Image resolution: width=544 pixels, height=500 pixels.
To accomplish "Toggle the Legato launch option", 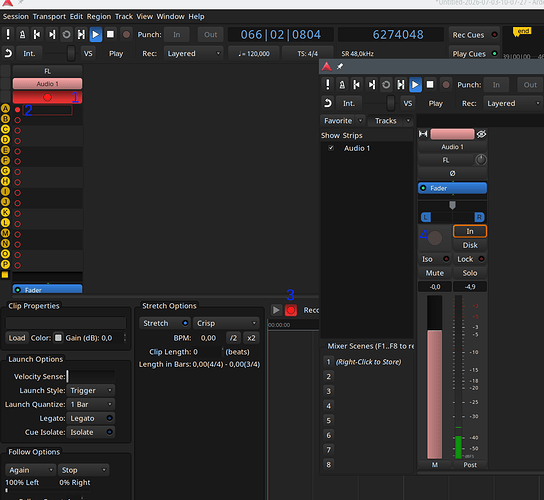I will click(91, 418).
